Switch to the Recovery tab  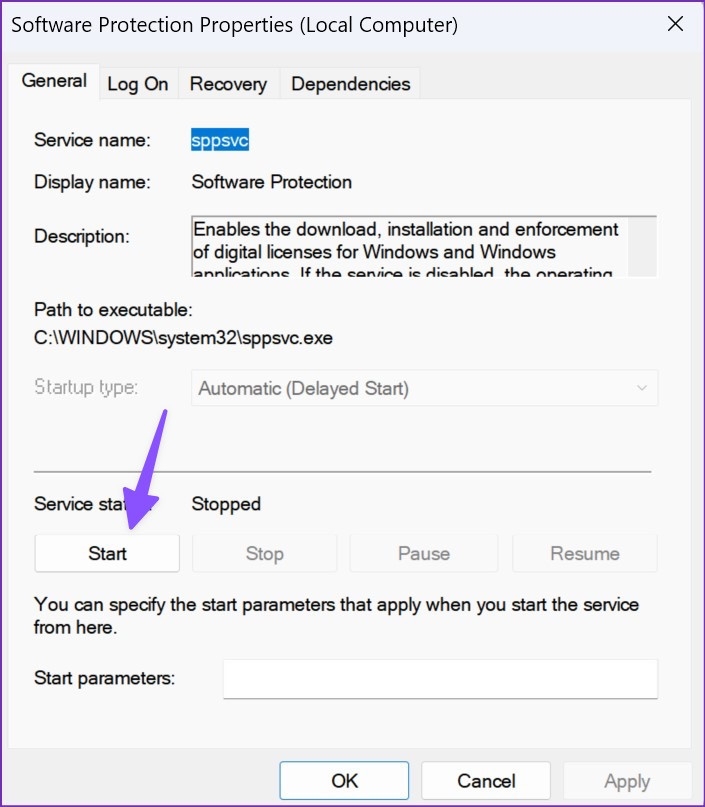pos(228,84)
